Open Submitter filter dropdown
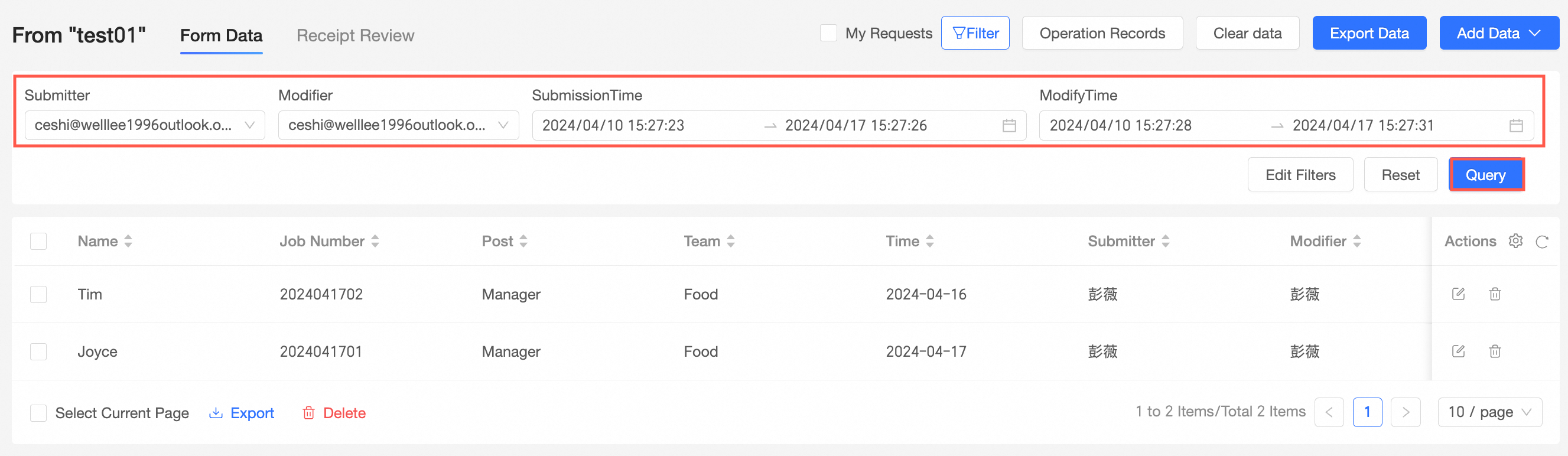This screenshot has height=456, width=1568. [145, 125]
